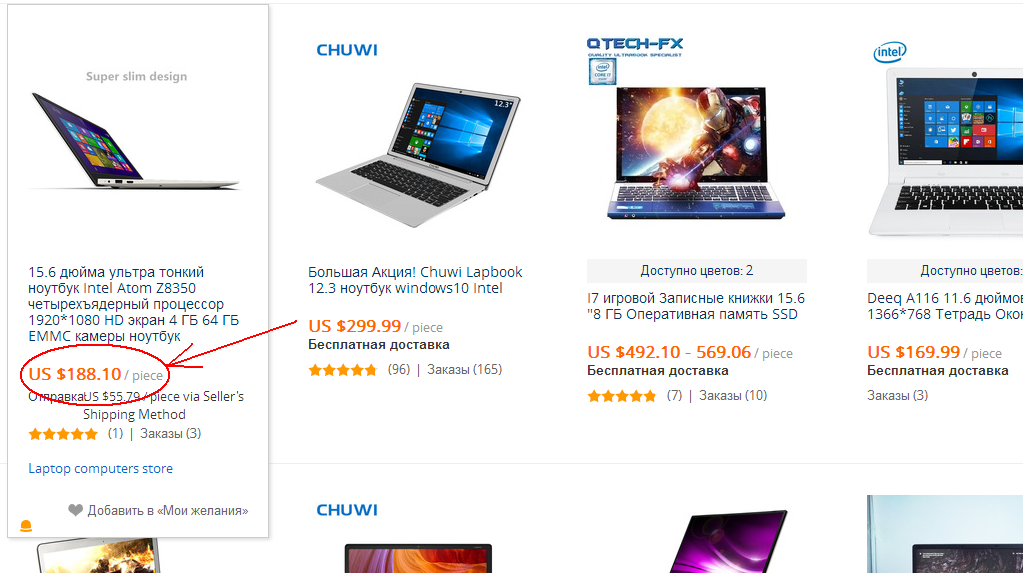The height and width of the screenshot is (573, 1023).
Task: Click star rating of 15.6 inch laptop
Action: [x=63, y=434]
